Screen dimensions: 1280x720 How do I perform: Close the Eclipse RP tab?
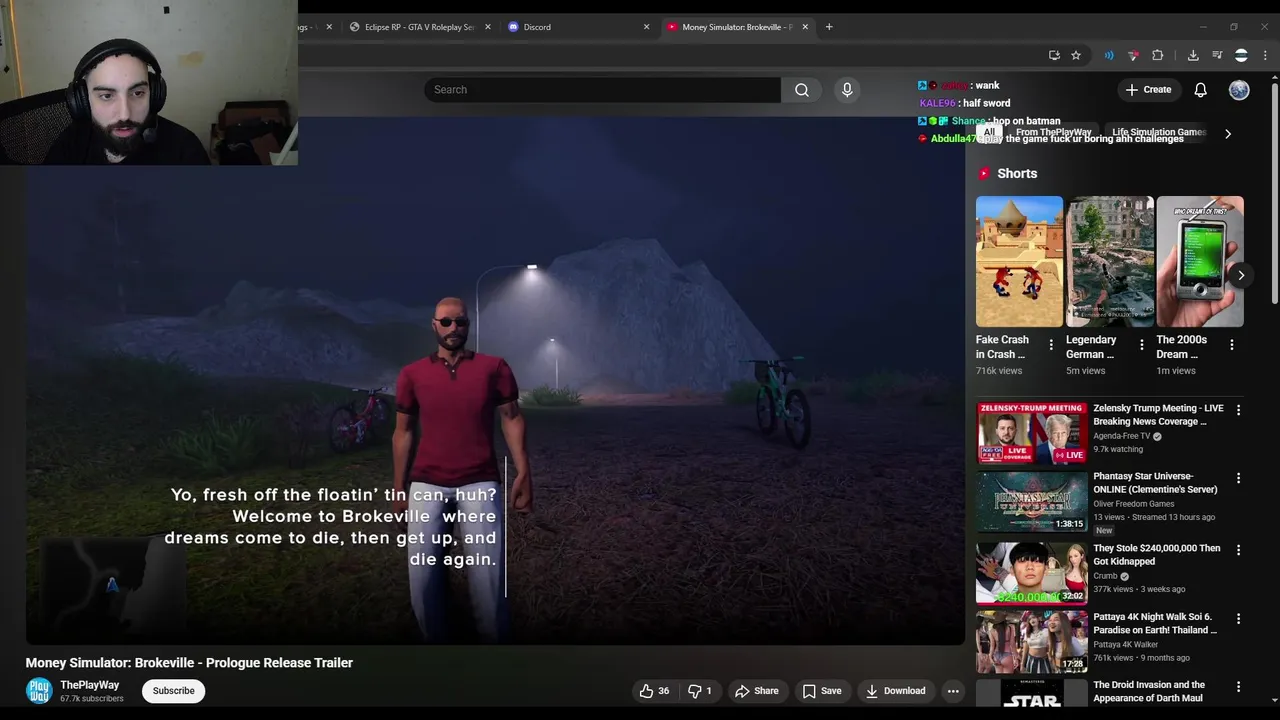click(488, 27)
